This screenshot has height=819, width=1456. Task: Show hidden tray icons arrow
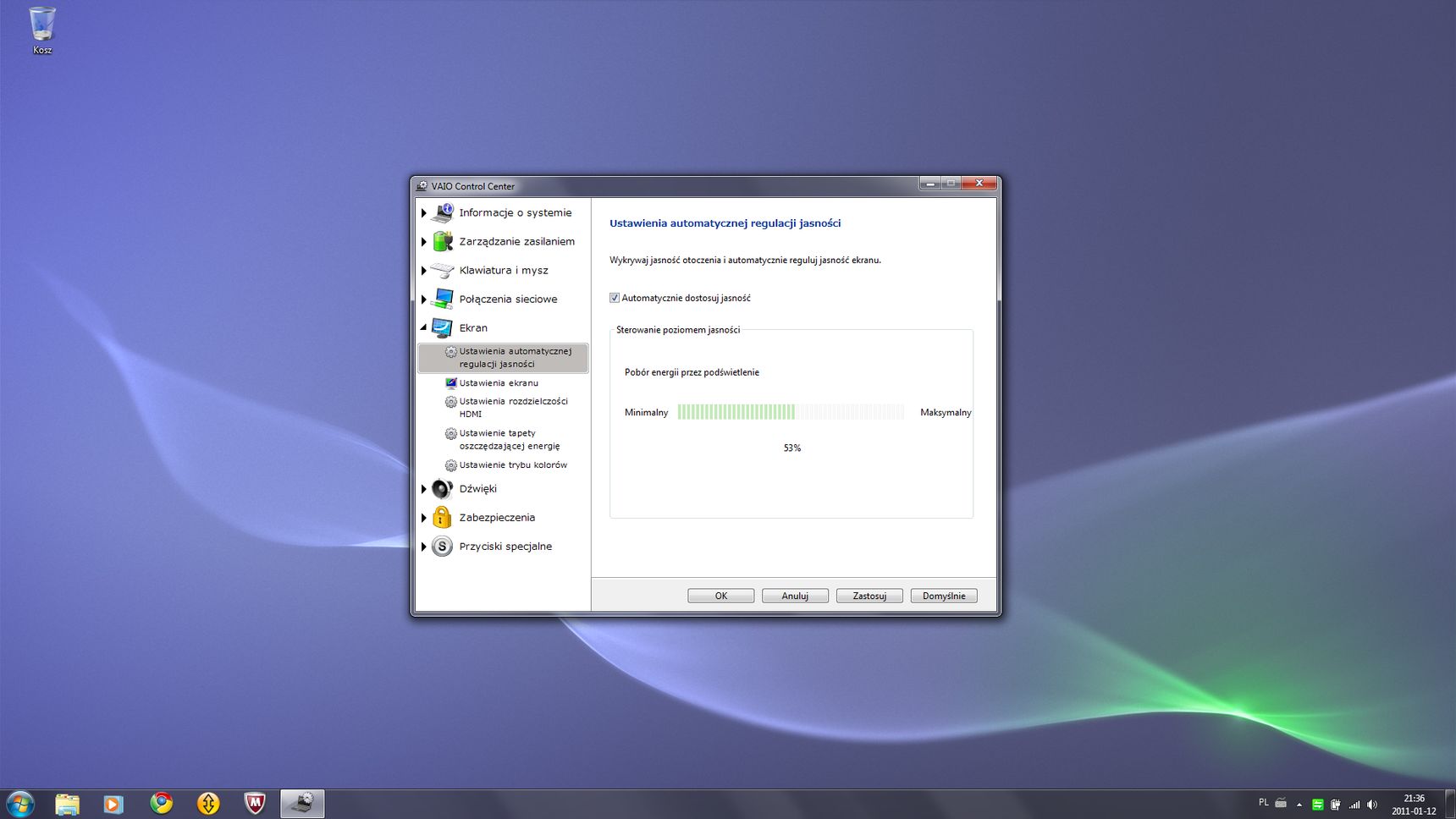coord(1299,805)
